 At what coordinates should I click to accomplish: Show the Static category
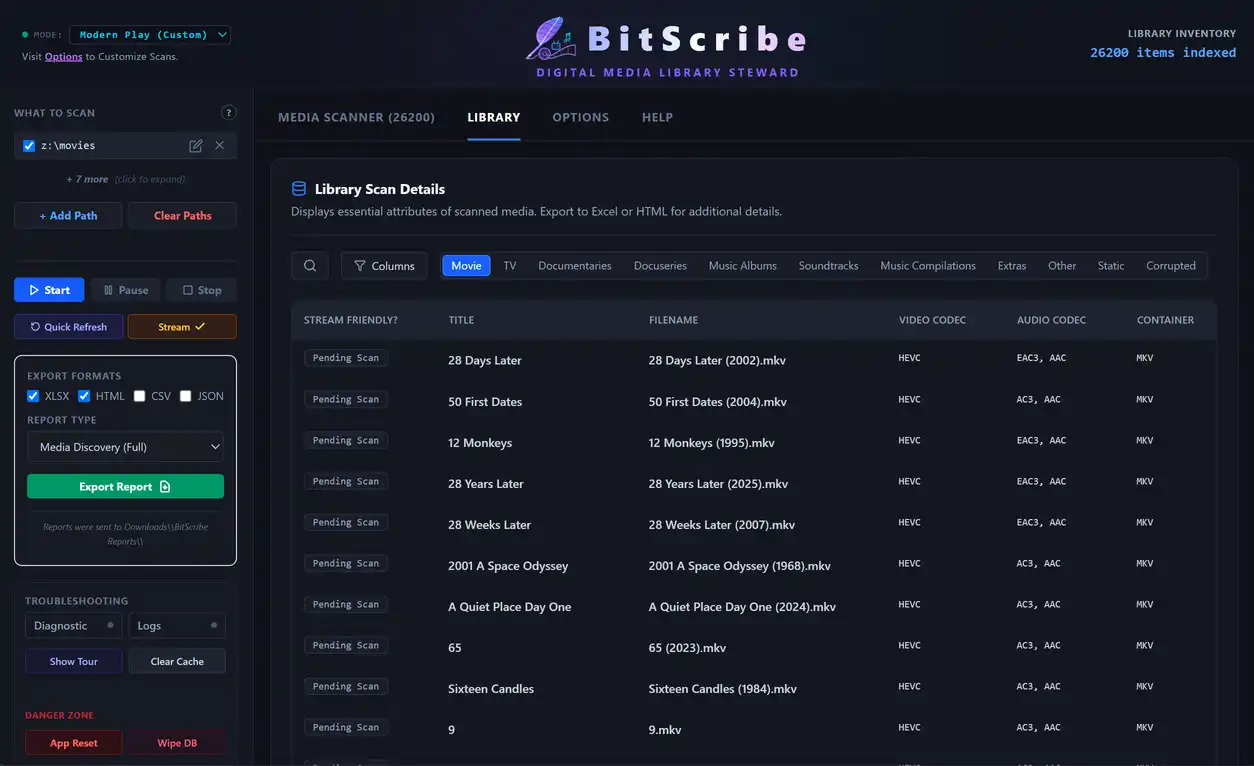1111,266
